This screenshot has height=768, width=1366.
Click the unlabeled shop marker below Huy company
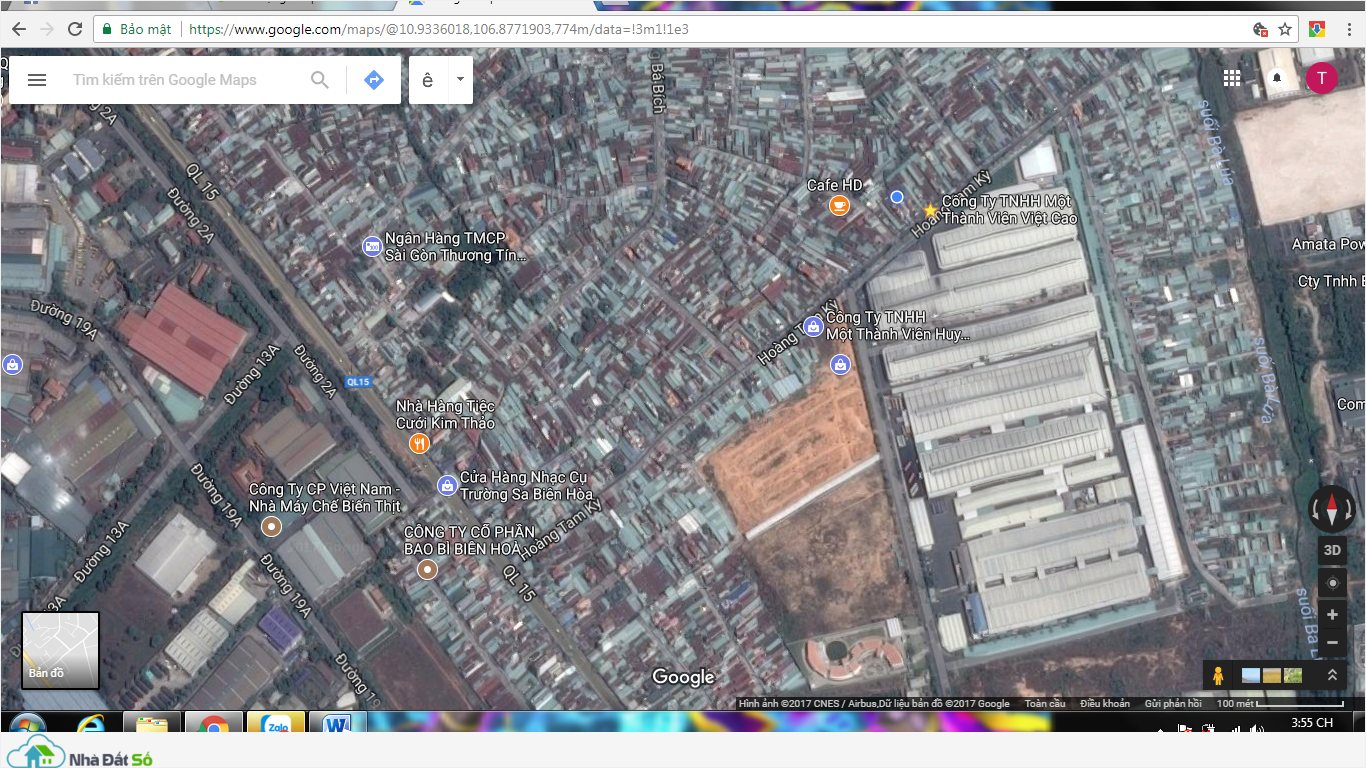(x=841, y=365)
